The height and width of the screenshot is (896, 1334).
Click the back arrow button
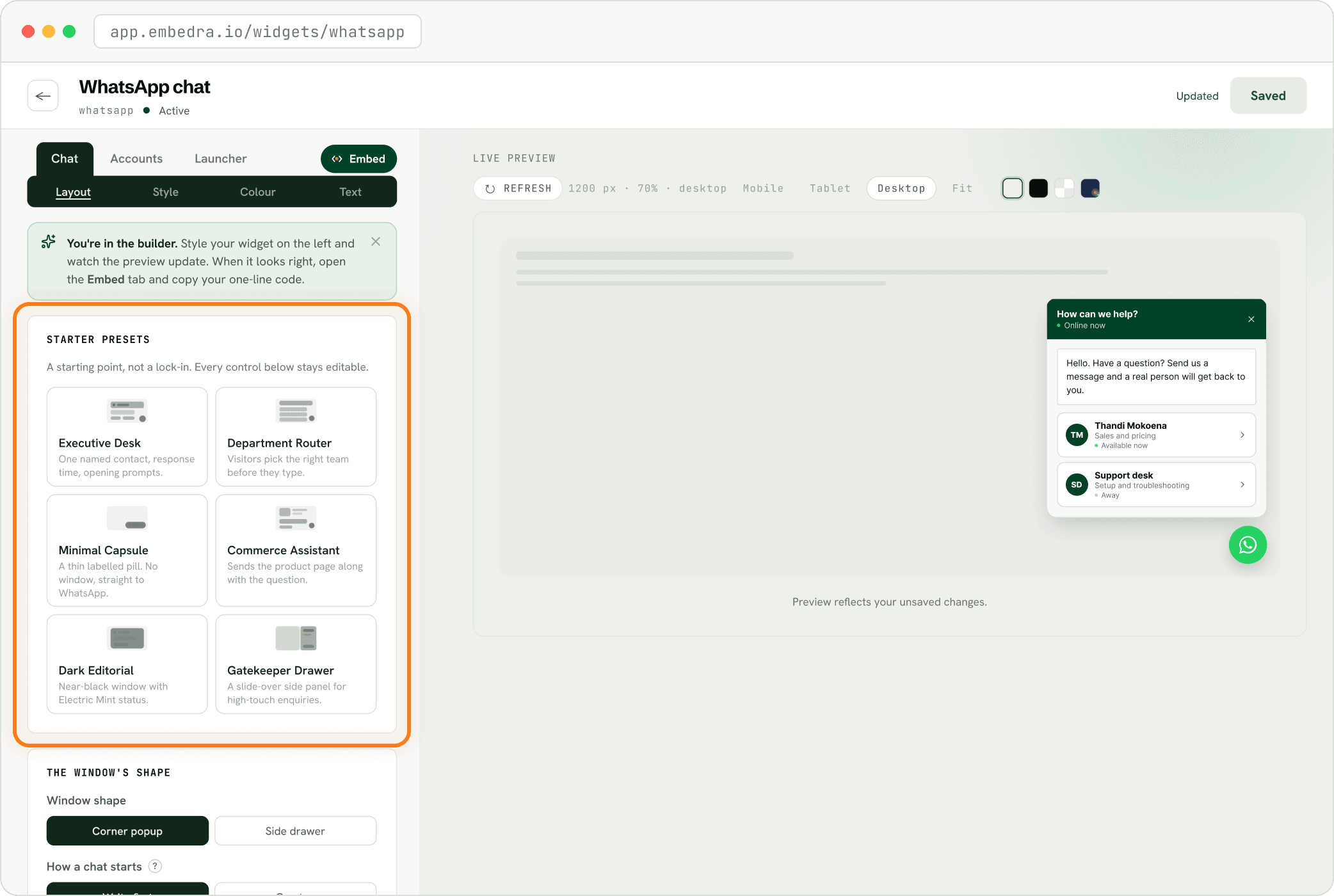coord(43,96)
